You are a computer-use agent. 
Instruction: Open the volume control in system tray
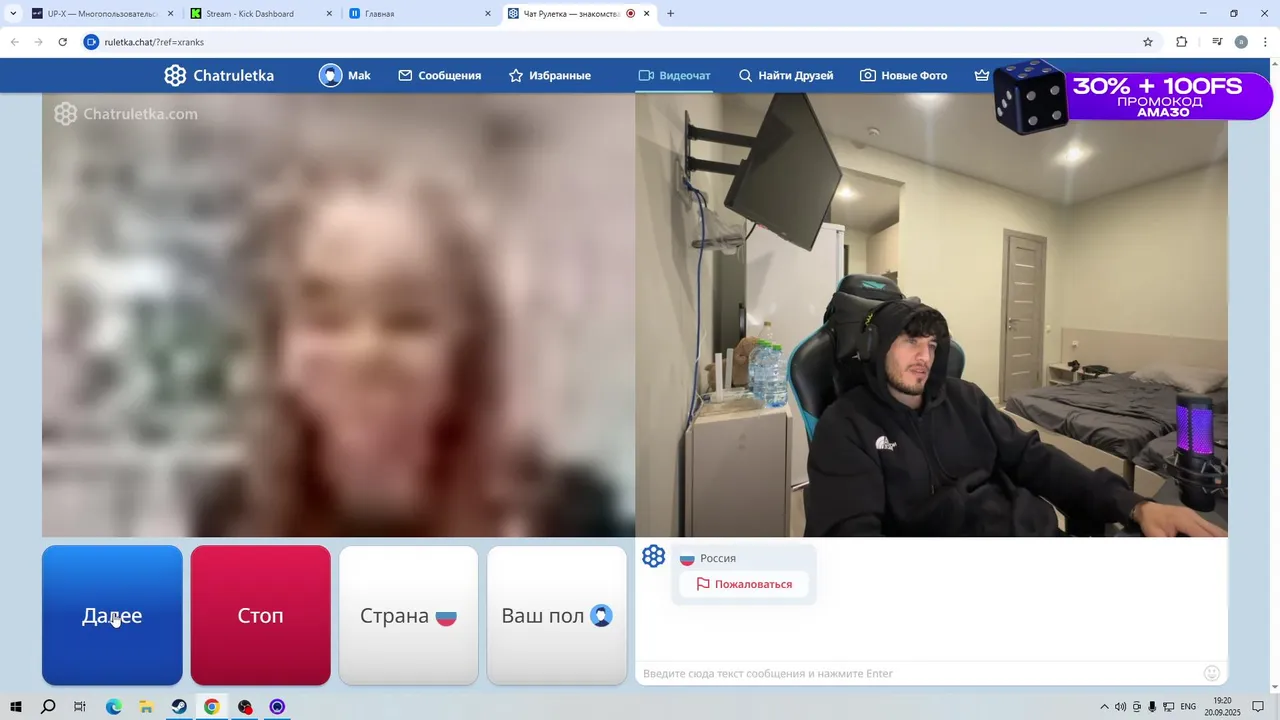(x=1120, y=707)
